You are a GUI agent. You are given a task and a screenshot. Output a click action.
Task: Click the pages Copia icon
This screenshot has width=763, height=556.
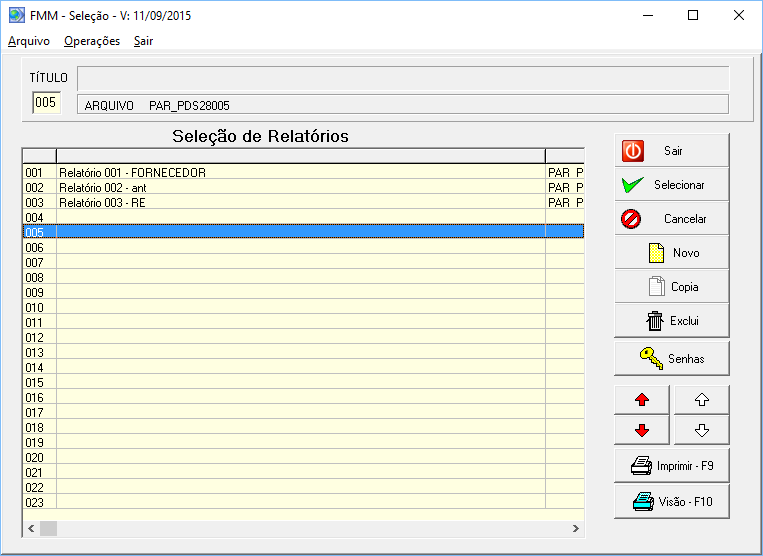(656, 286)
